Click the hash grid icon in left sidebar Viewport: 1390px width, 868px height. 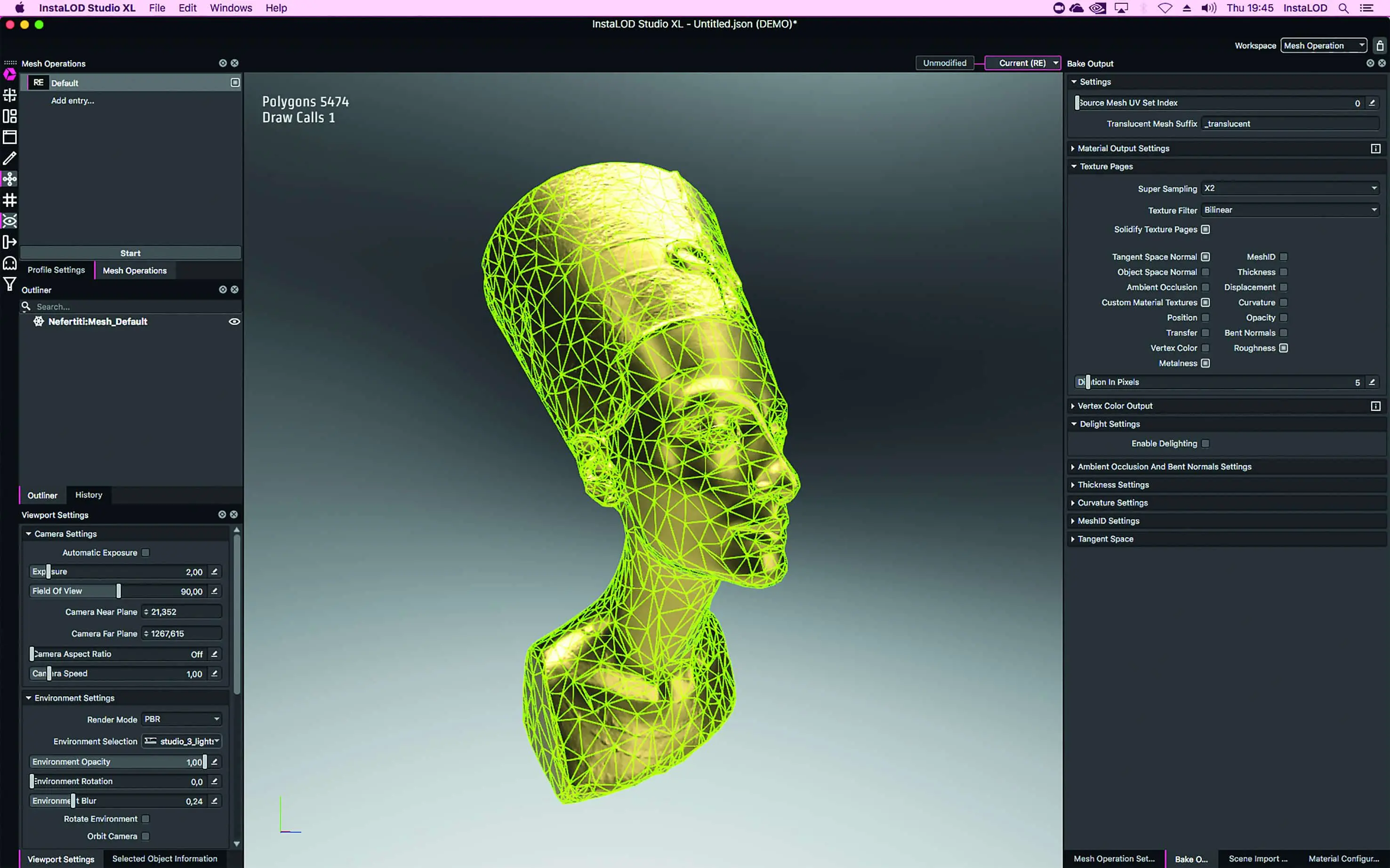[10, 200]
